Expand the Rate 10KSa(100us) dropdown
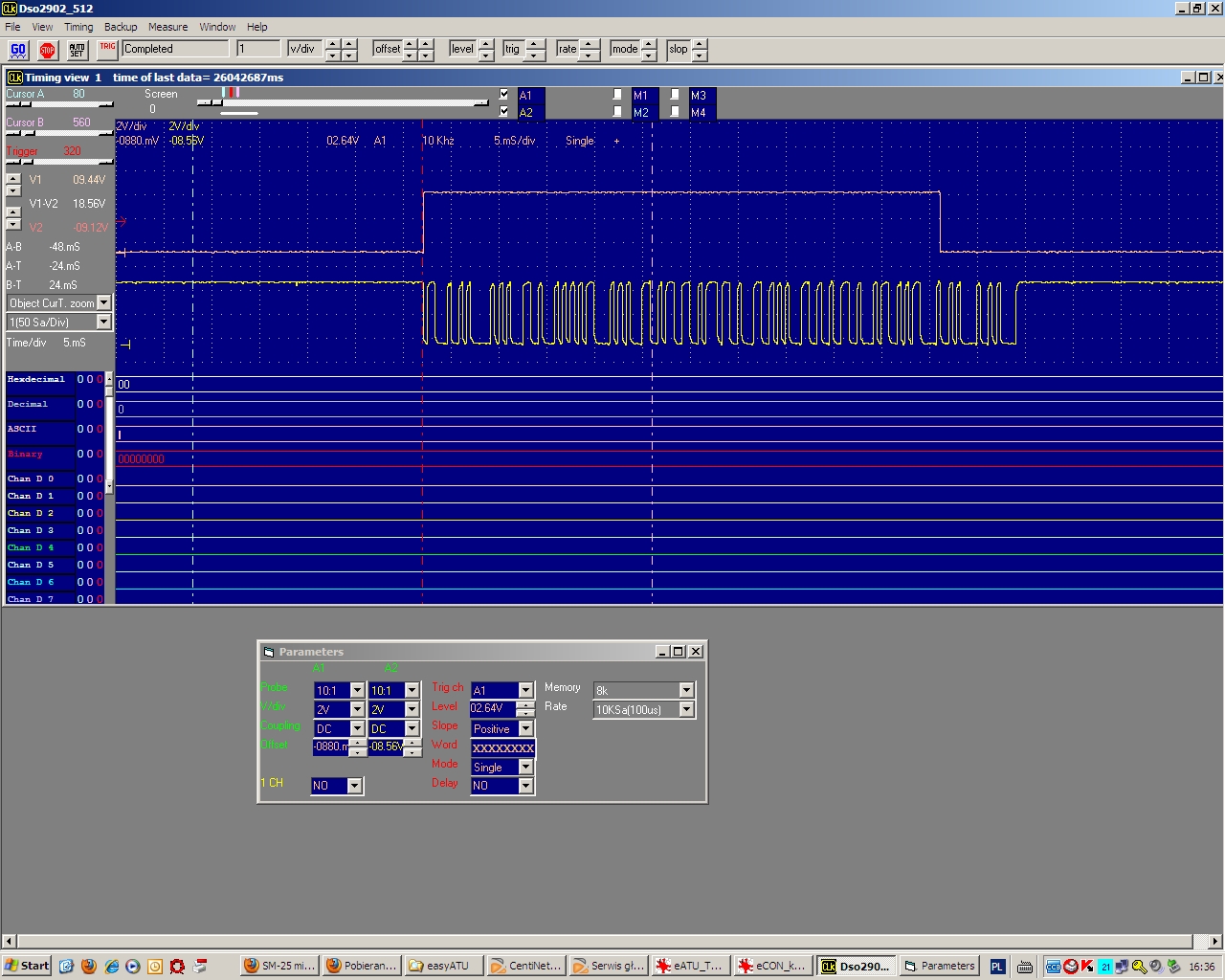The image size is (1225, 980). click(x=685, y=710)
